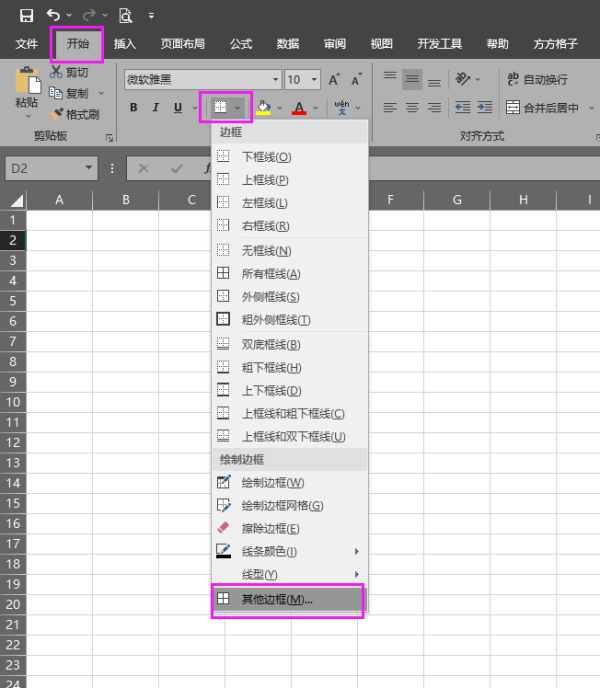Open the Undo history dropdown arrow
Image resolution: width=600 pixels, height=688 pixels.
point(69,16)
